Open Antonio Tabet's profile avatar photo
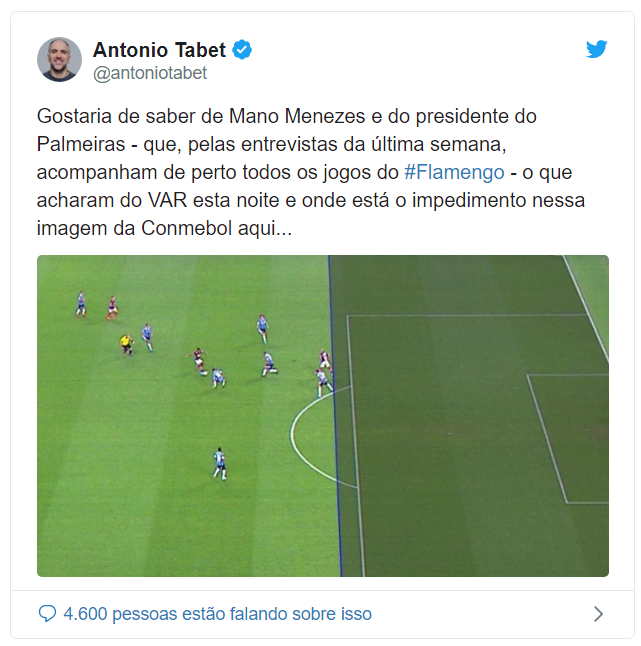641x646 pixels. (59, 60)
